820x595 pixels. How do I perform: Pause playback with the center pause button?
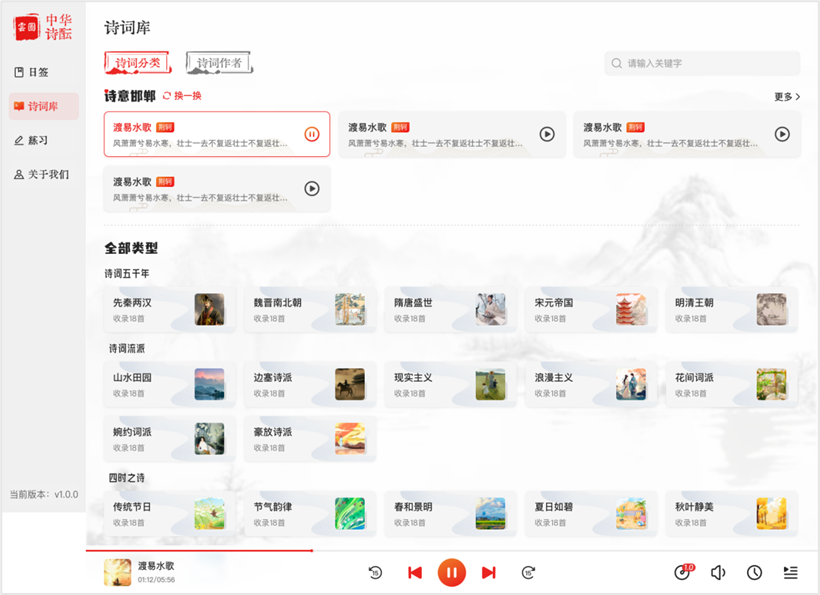[452, 572]
